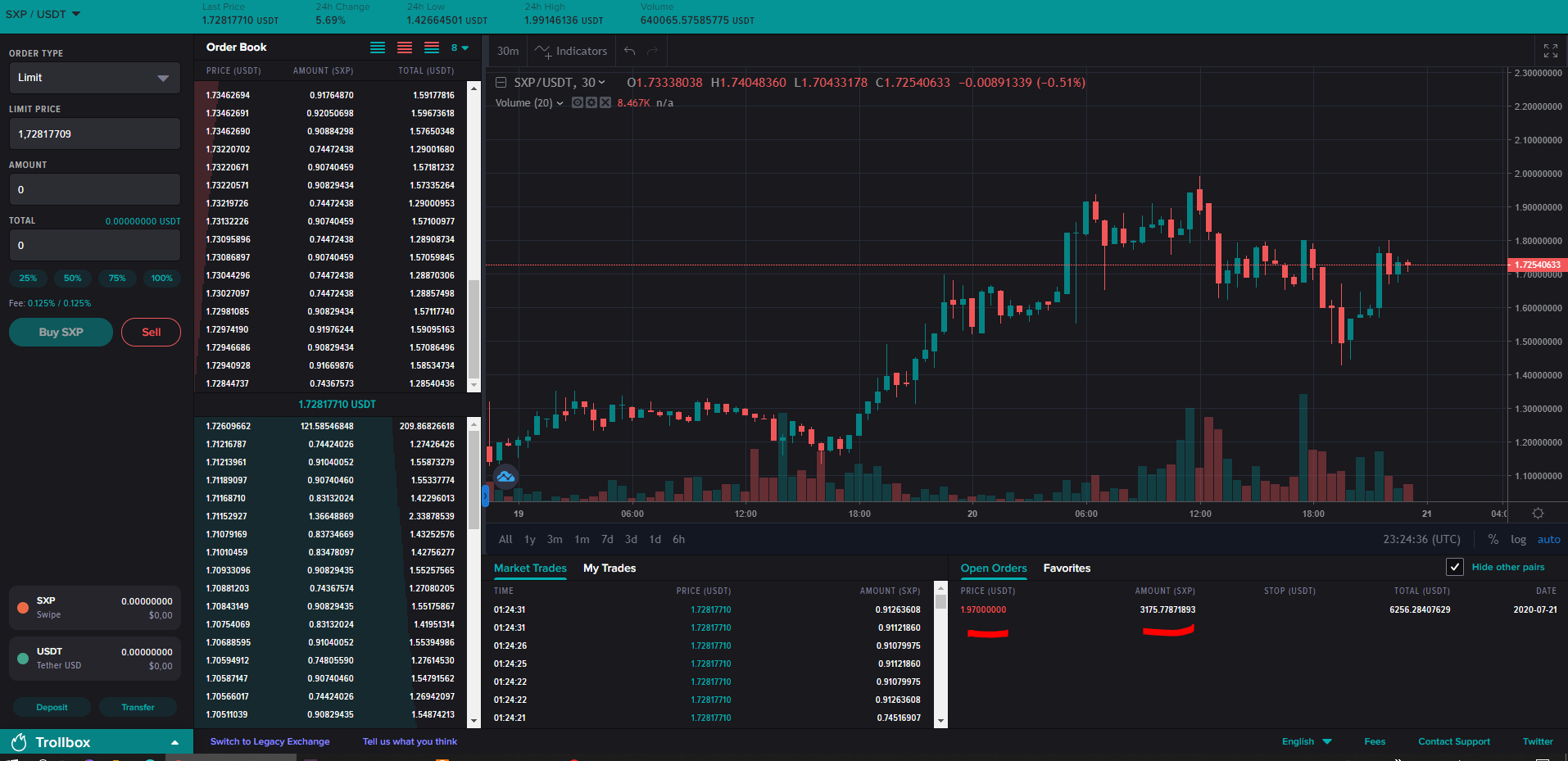The image size is (1568, 761).
Task: Set order amount to 25%
Action: coord(28,279)
